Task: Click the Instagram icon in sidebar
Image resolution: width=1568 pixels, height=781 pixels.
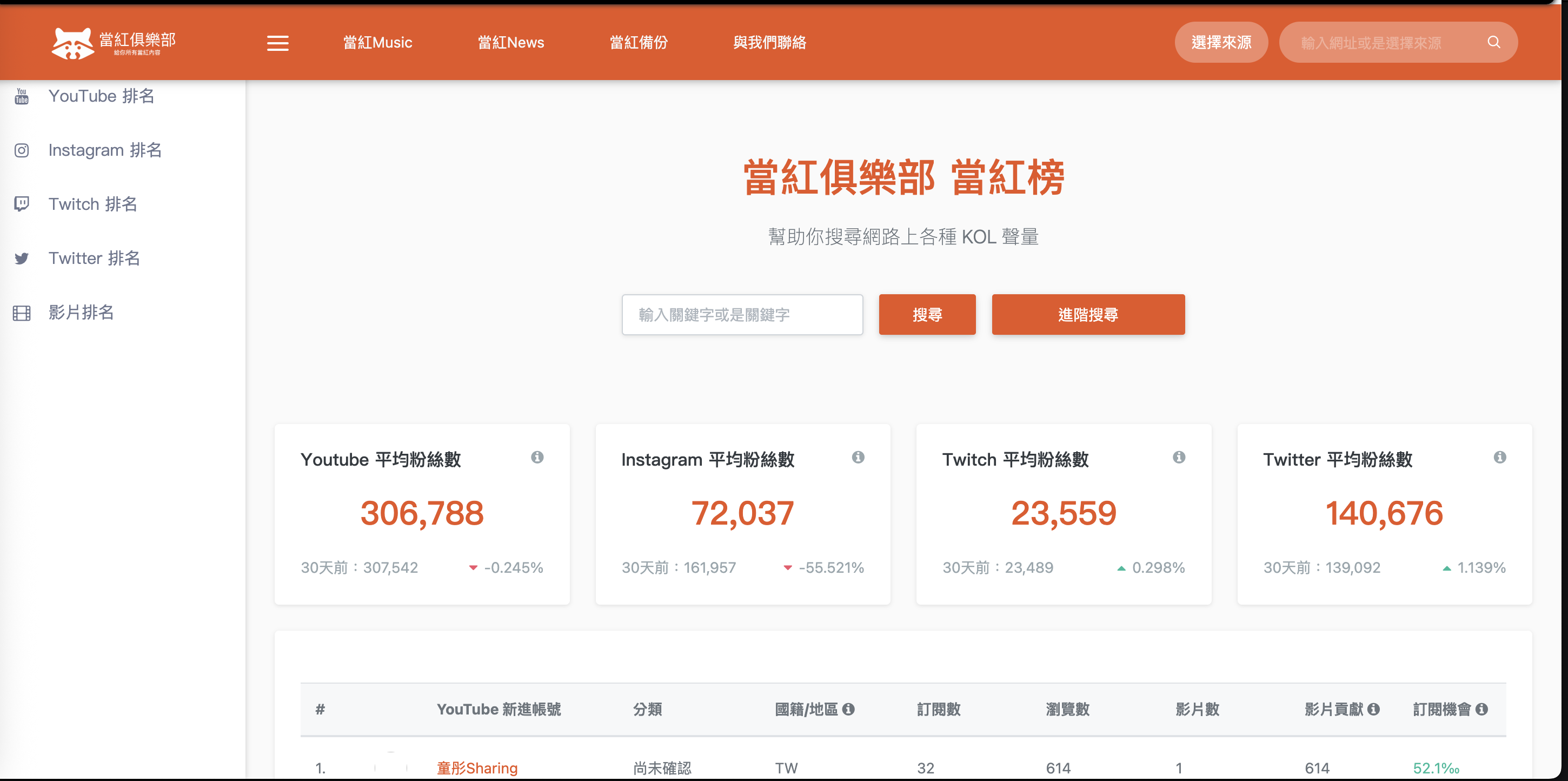Action: pos(22,150)
